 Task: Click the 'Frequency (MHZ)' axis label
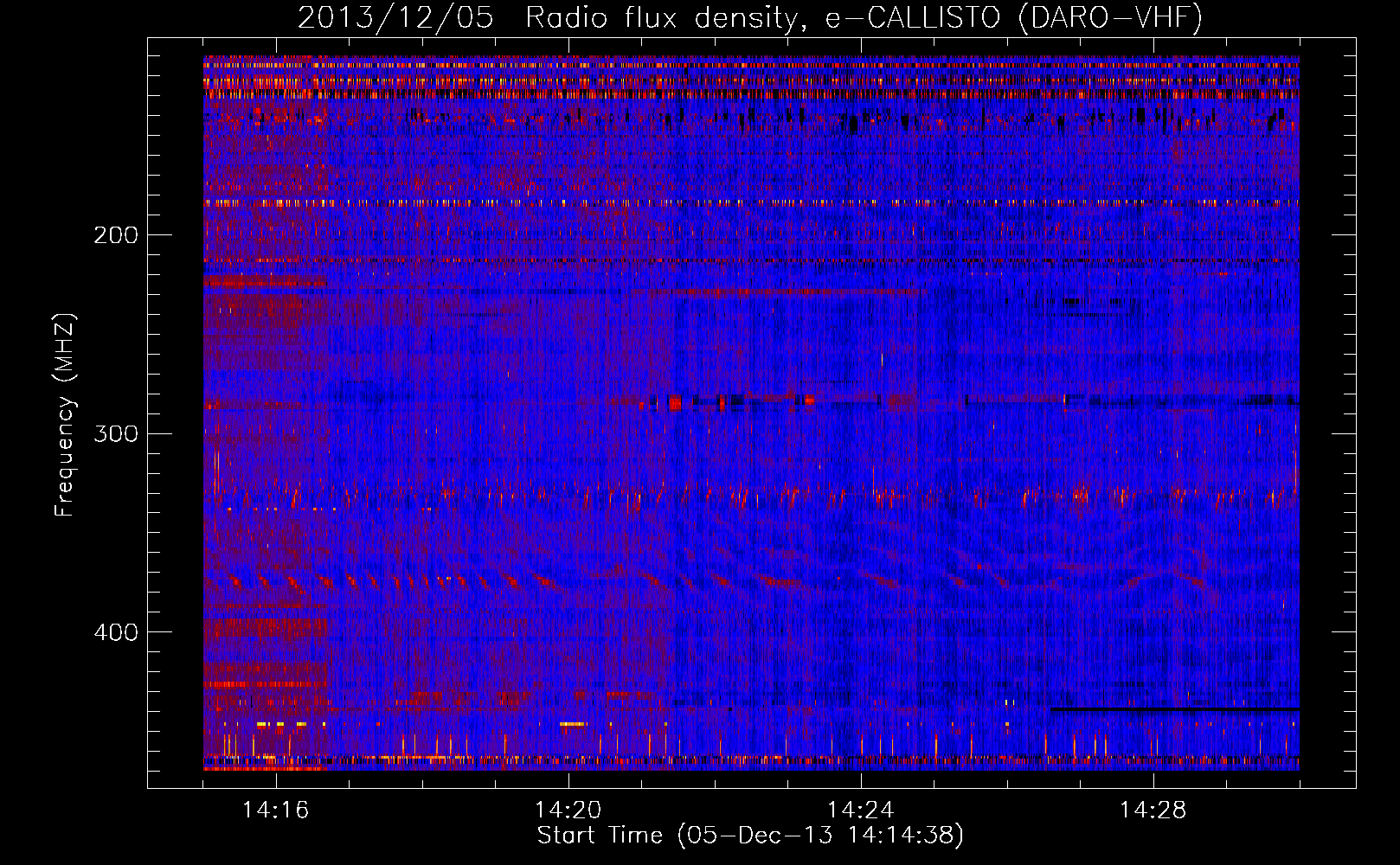pyautogui.click(x=65, y=415)
